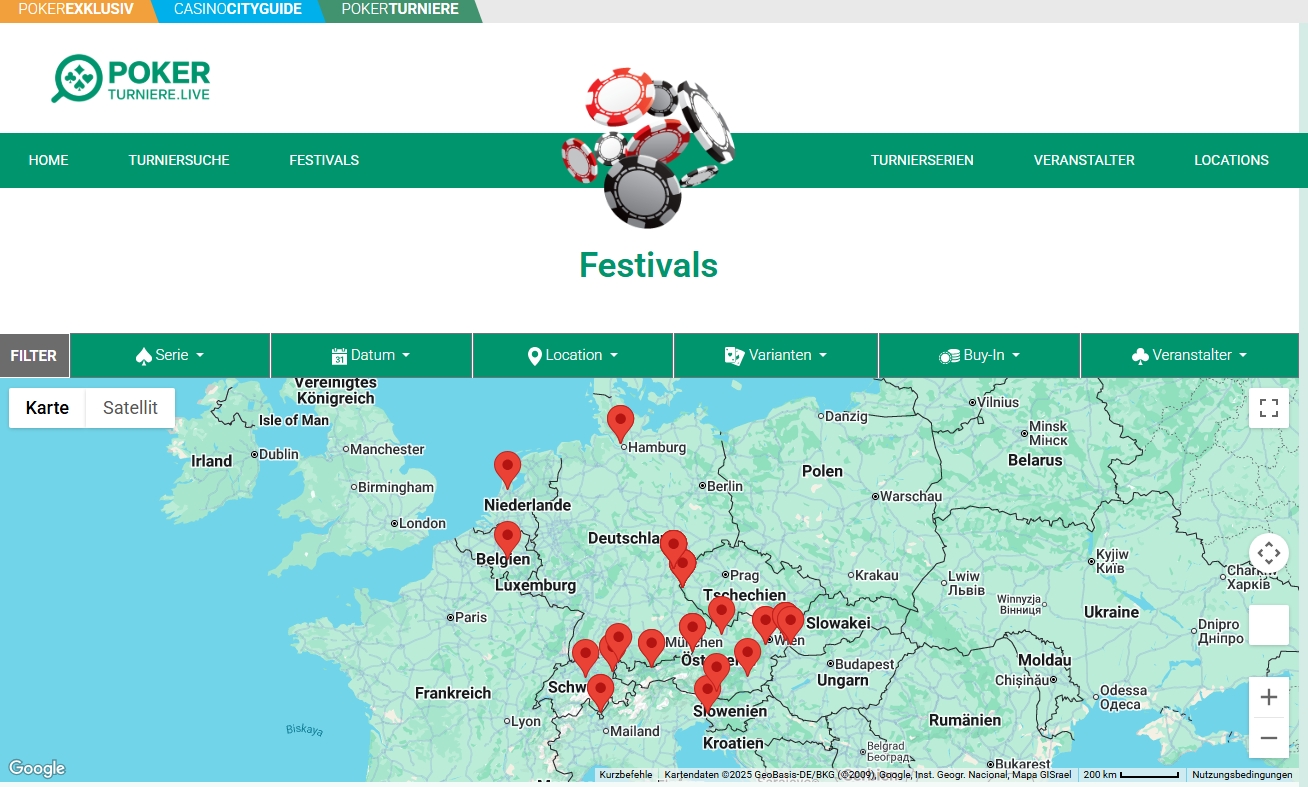The width and height of the screenshot is (1308, 787).
Task: Expand the Serie filter dropdown
Action: point(170,356)
